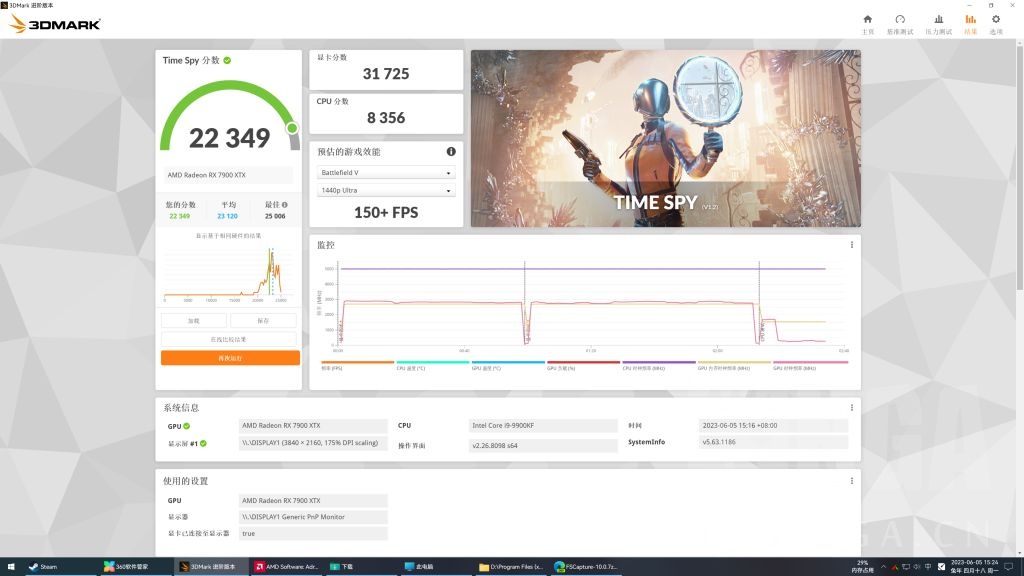The width and height of the screenshot is (1024, 576).
Task: Open the 选项 settings gear icon
Action: coord(995,21)
